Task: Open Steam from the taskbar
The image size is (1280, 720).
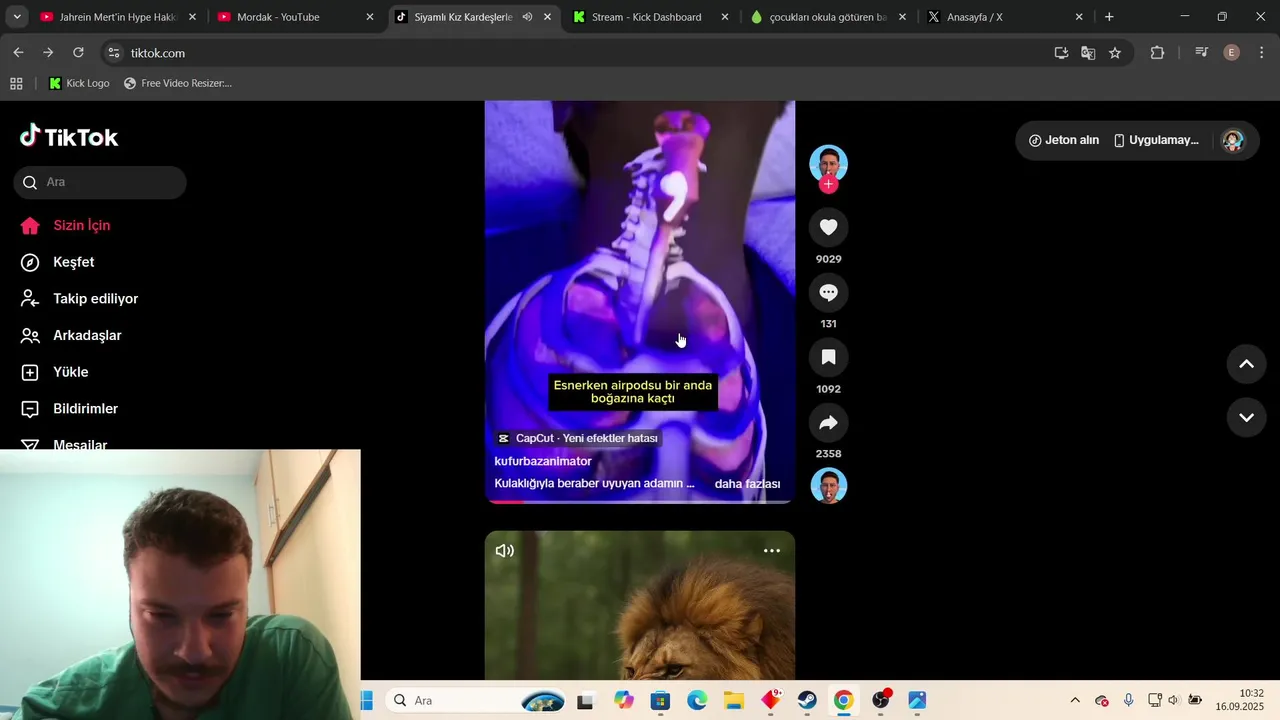Action: coord(806,700)
